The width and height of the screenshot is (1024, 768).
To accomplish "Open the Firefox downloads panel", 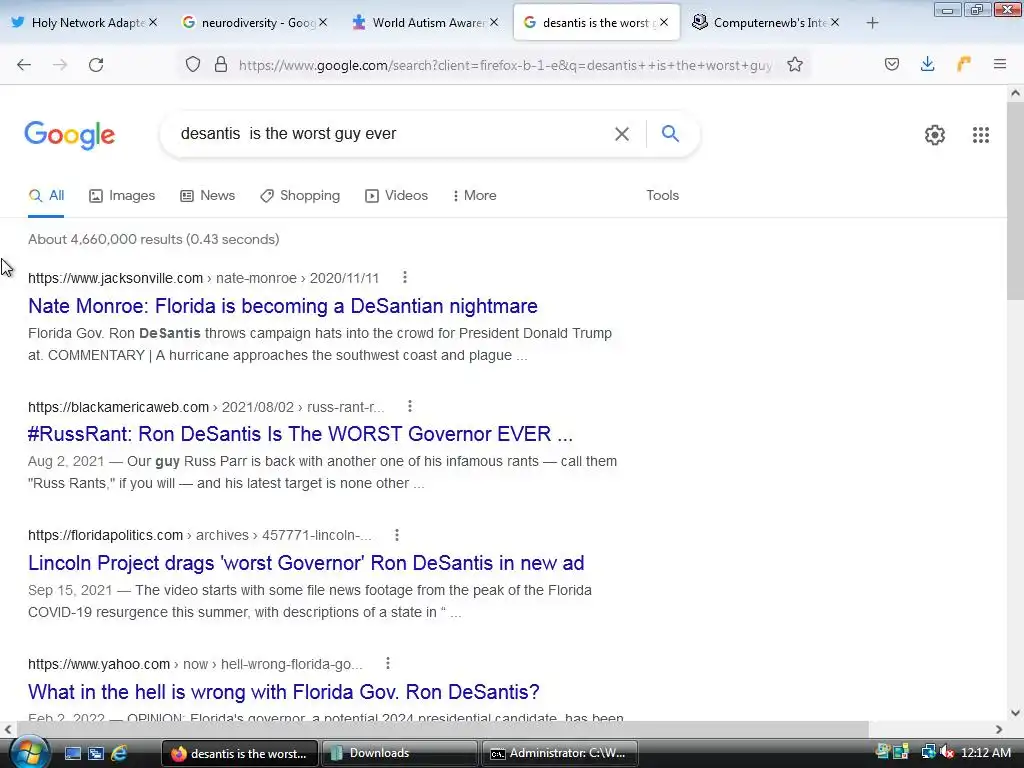I will pyautogui.click(x=927, y=64).
